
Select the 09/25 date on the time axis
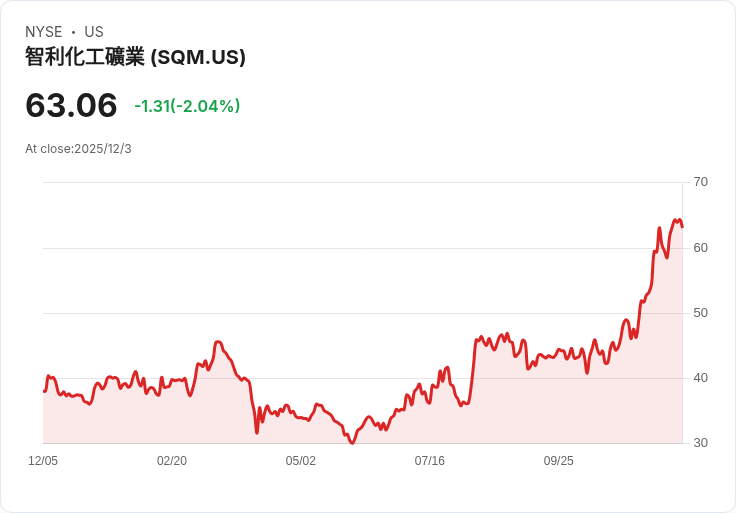pyautogui.click(x=559, y=461)
